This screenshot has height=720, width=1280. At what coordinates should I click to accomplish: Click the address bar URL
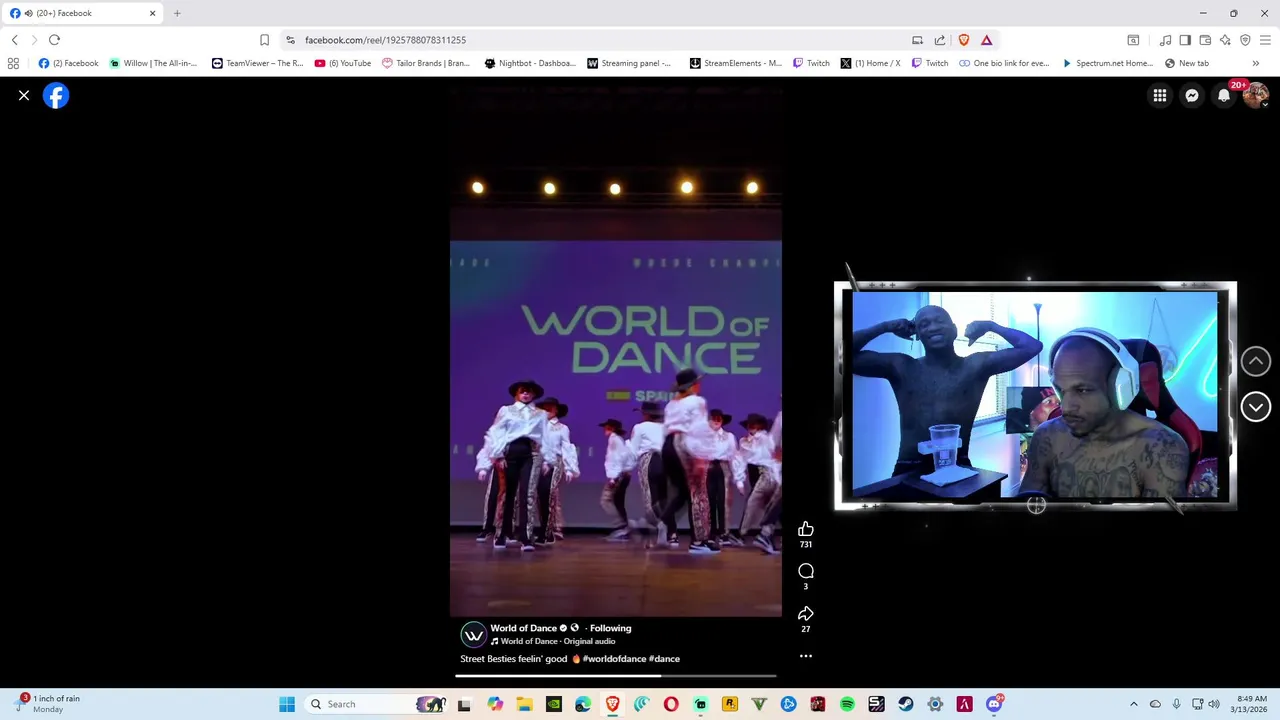(x=385, y=40)
